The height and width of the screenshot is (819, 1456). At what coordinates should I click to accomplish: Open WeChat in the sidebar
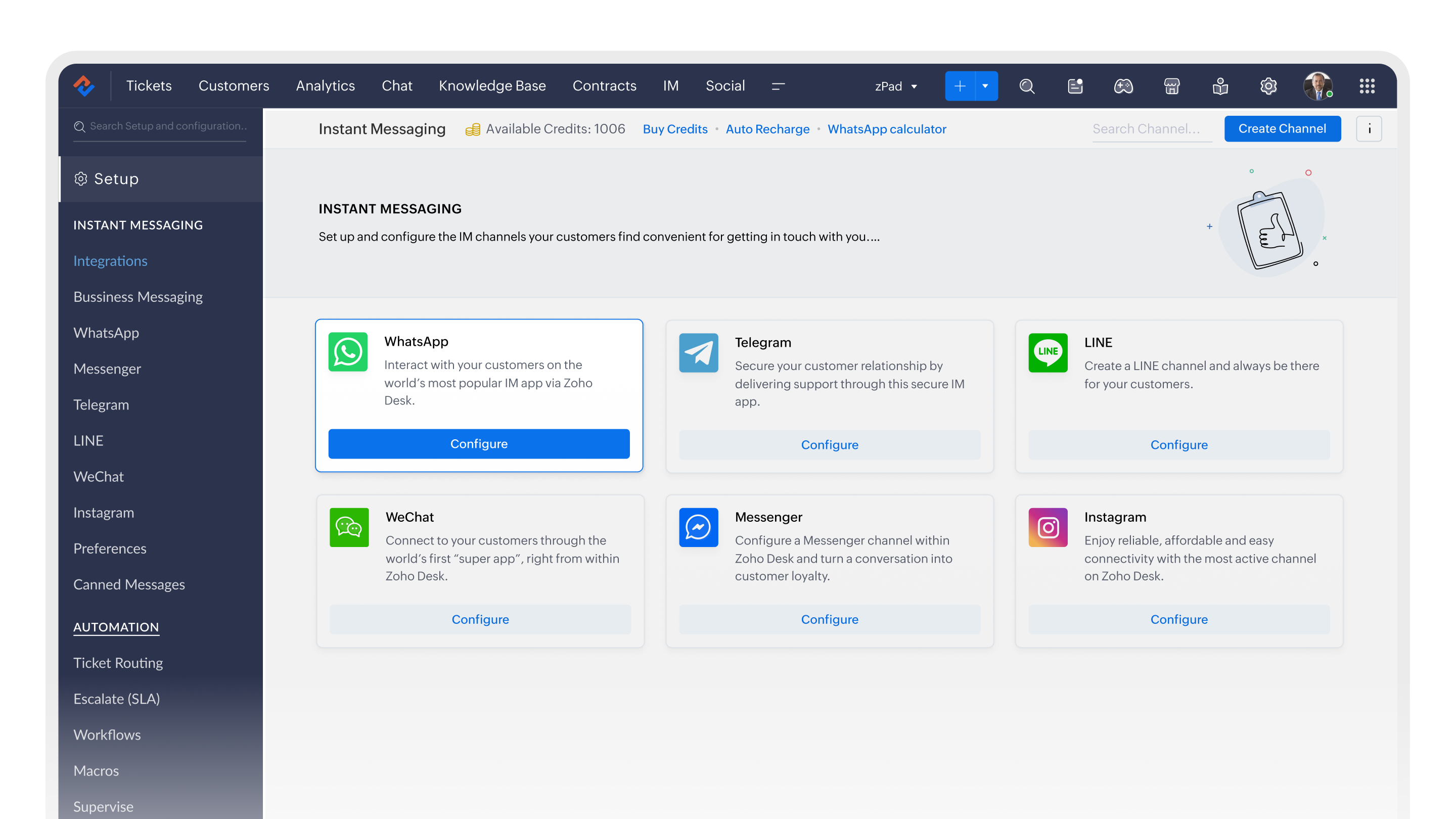tap(99, 476)
